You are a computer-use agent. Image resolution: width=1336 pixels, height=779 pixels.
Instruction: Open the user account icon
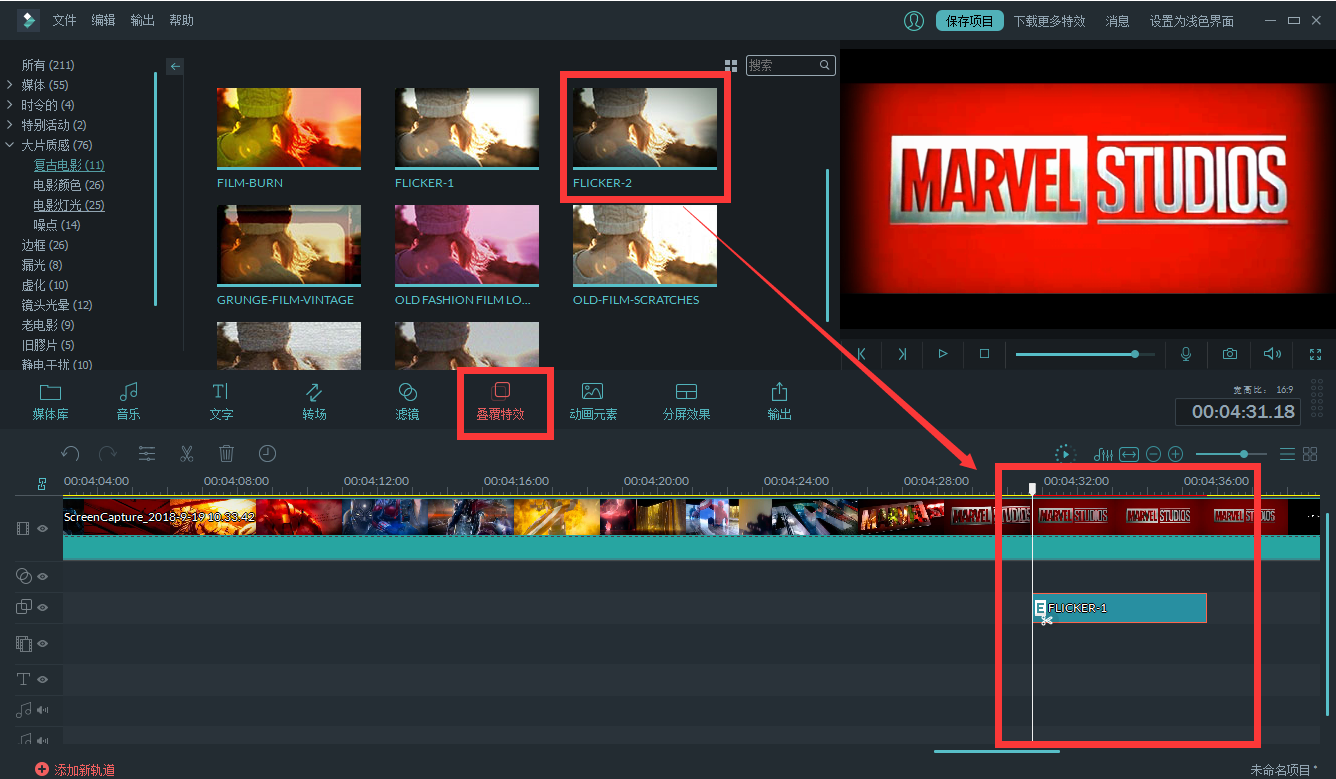914,21
